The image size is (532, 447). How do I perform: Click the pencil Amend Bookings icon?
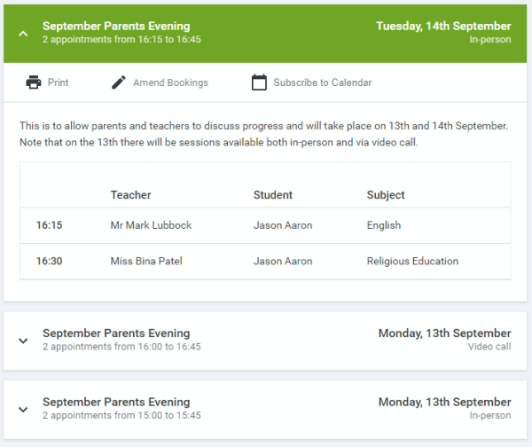click(x=119, y=82)
